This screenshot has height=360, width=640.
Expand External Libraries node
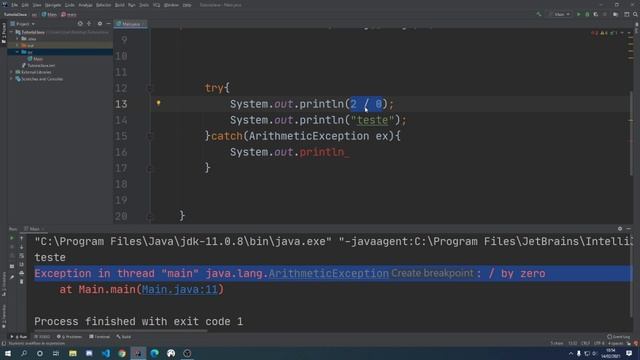click(x=12, y=72)
